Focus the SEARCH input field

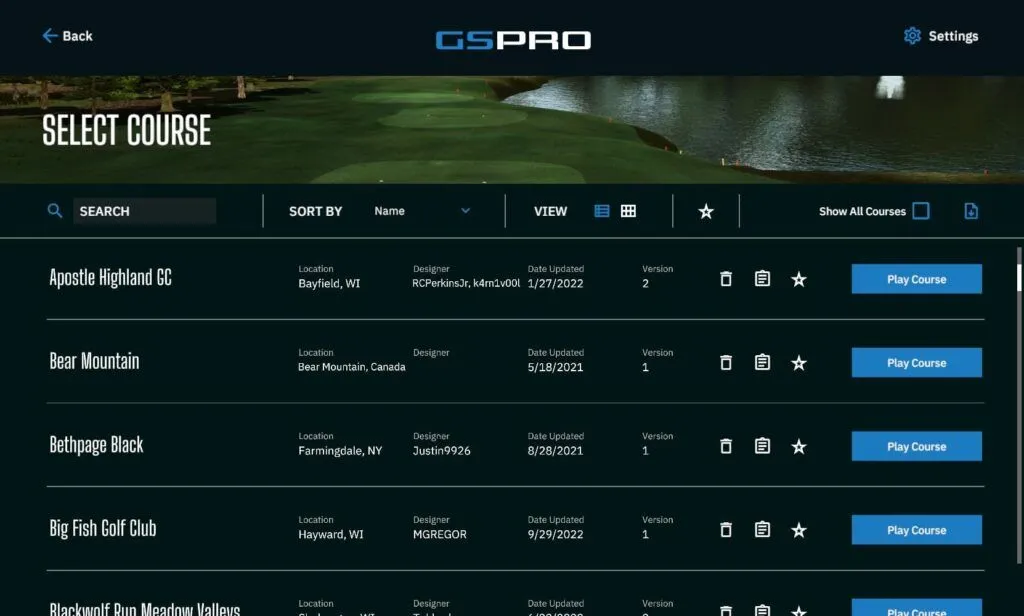coord(144,211)
